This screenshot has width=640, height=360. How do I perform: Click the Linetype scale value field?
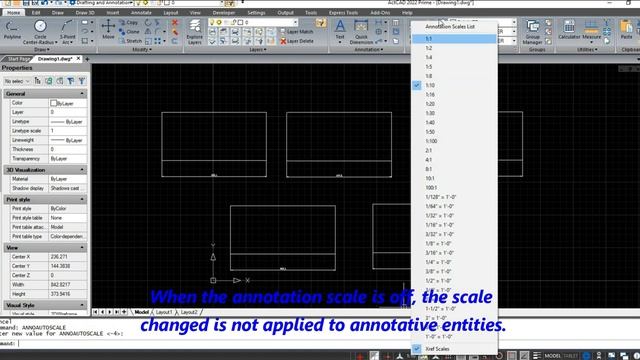tap(68, 131)
